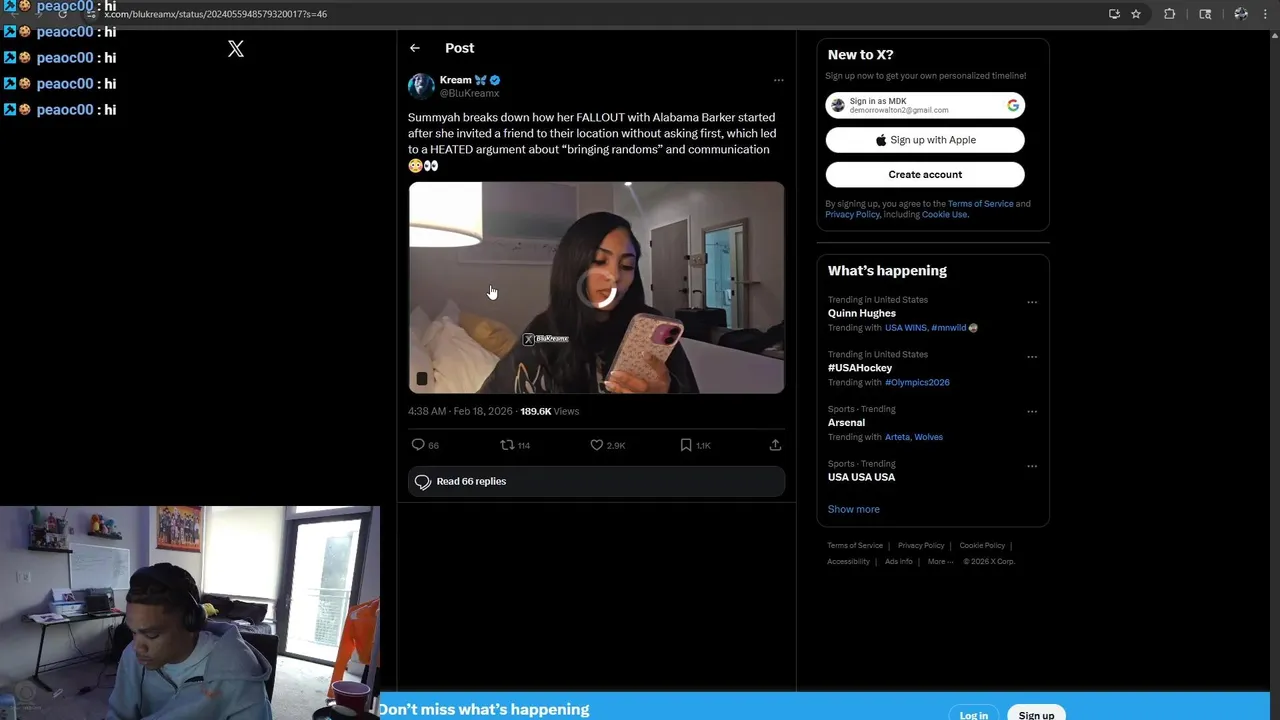Open trending topic #USAHockey
The height and width of the screenshot is (720, 1280).
coord(859,368)
